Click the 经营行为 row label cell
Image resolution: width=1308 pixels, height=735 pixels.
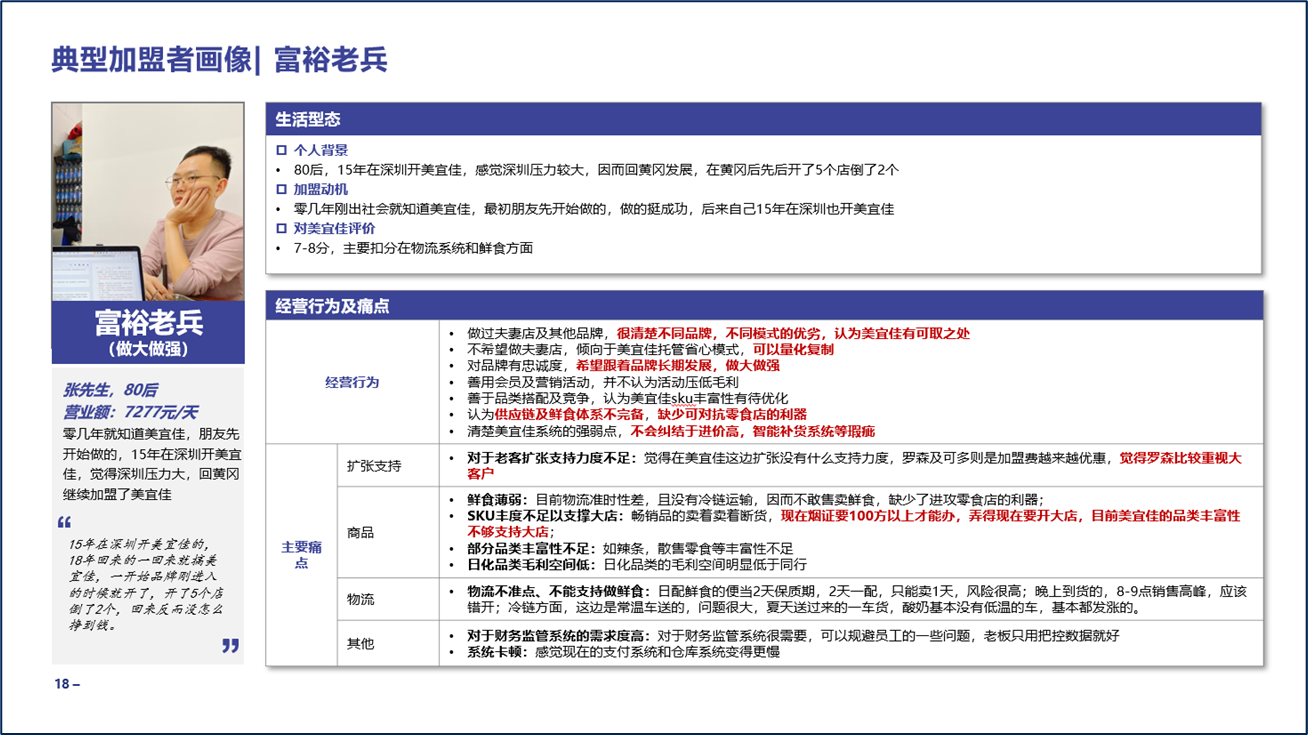[352, 383]
